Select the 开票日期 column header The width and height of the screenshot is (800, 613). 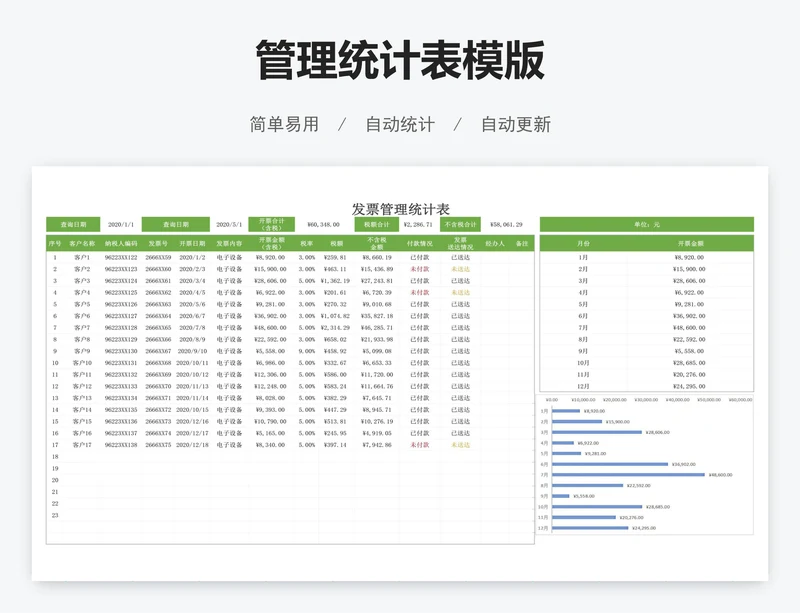tap(192, 243)
